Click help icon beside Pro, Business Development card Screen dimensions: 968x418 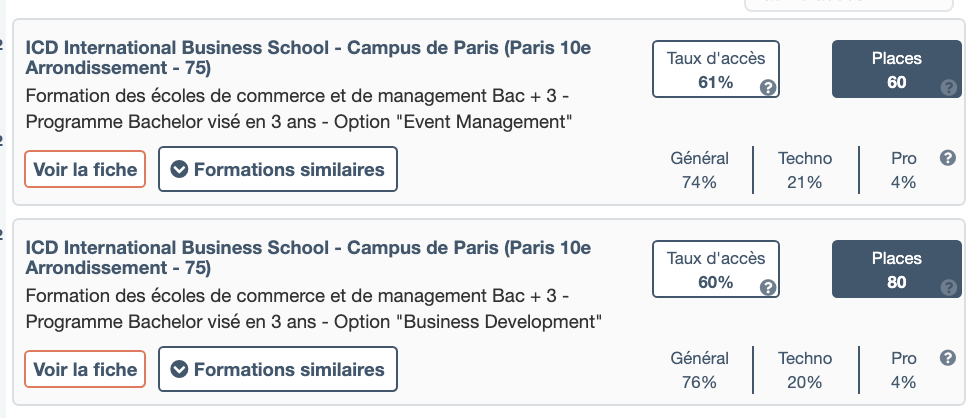(x=948, y=358)
